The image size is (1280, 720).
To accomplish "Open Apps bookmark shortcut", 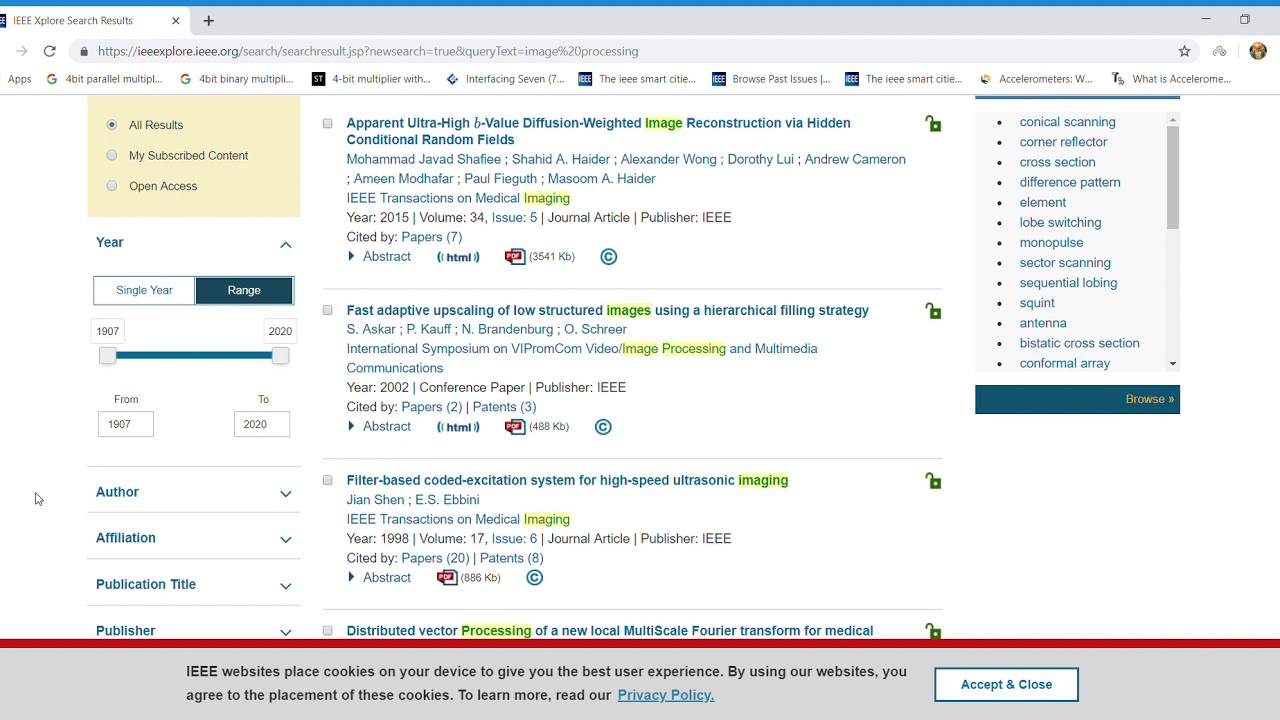I will click(x=19, y=79).
